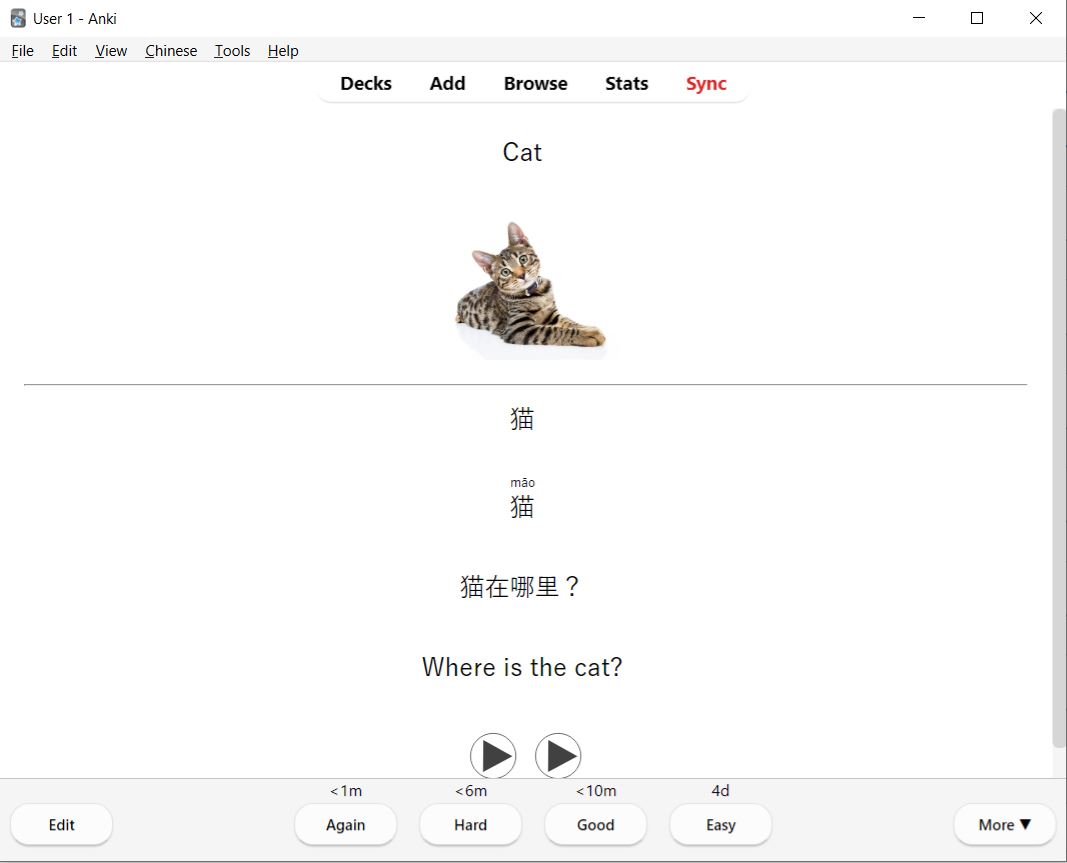Click the <1m interval label
The width and height of the screenshot is (1067, 863).
click(x=346, y=791)
